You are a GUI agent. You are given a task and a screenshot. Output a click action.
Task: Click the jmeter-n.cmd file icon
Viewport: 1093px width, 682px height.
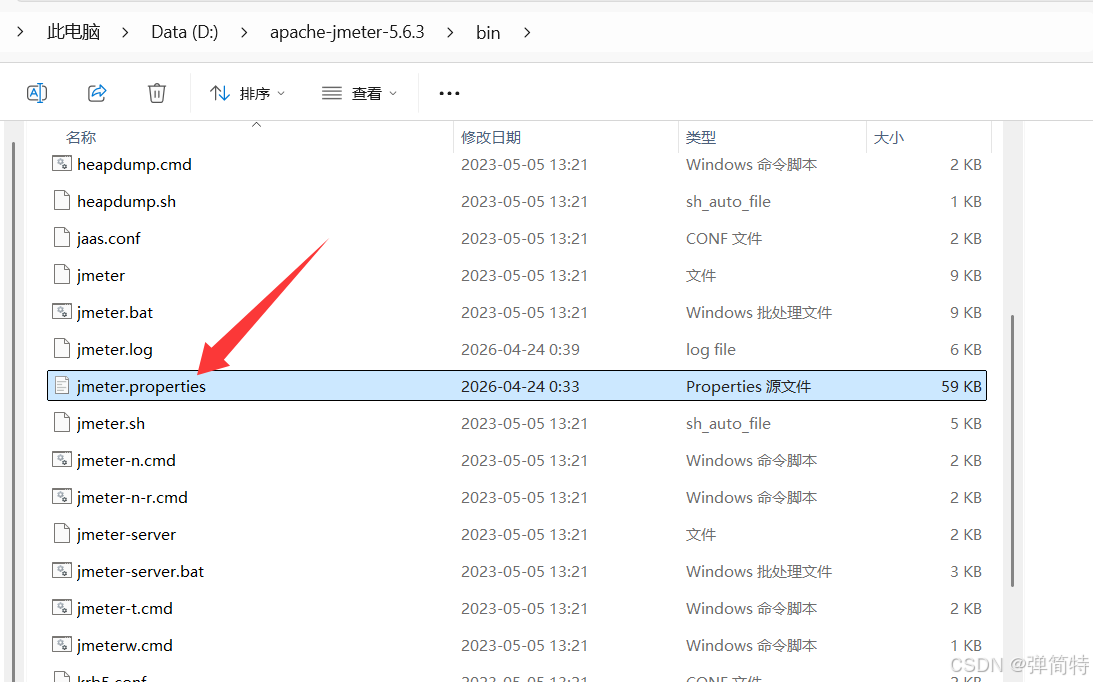62,460
